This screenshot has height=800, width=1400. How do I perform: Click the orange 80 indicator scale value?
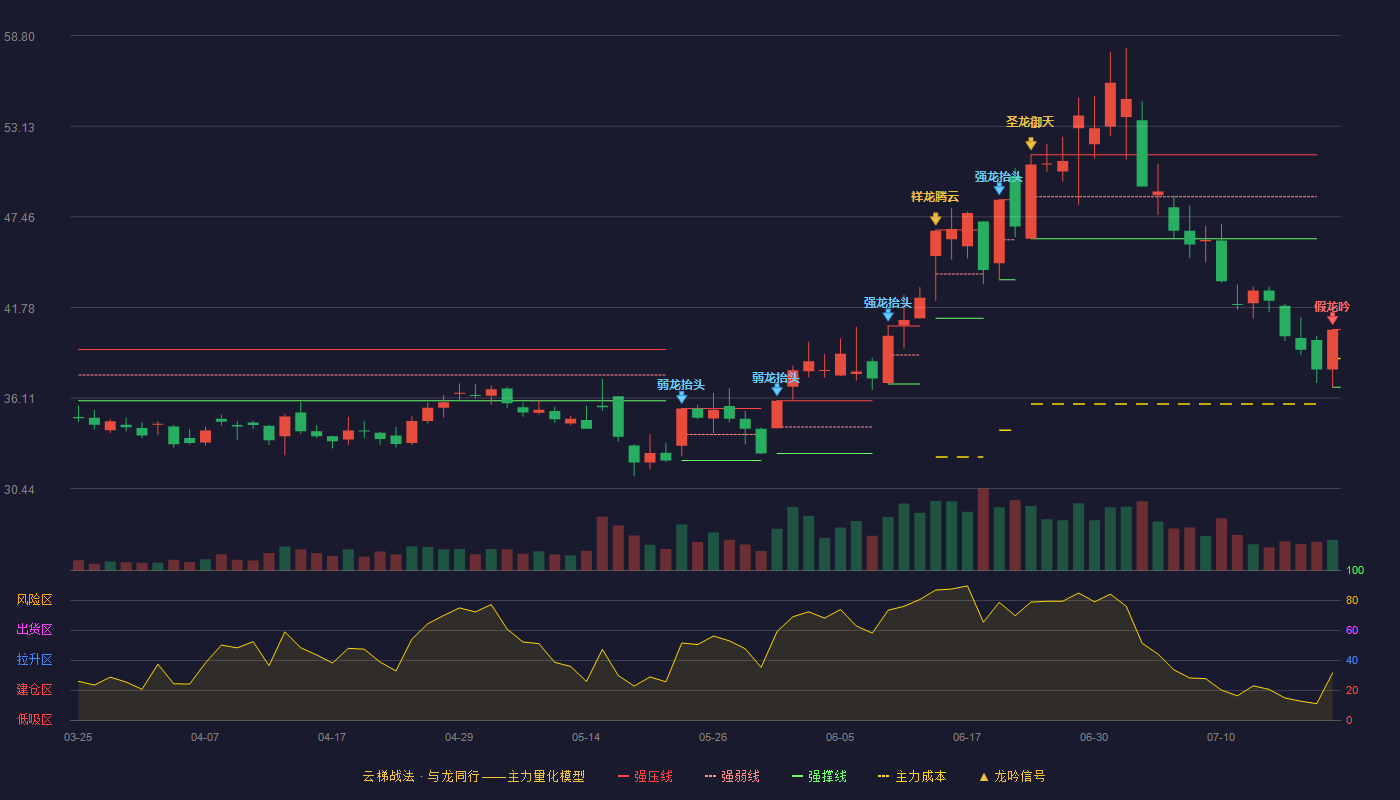coord(1352,600)
